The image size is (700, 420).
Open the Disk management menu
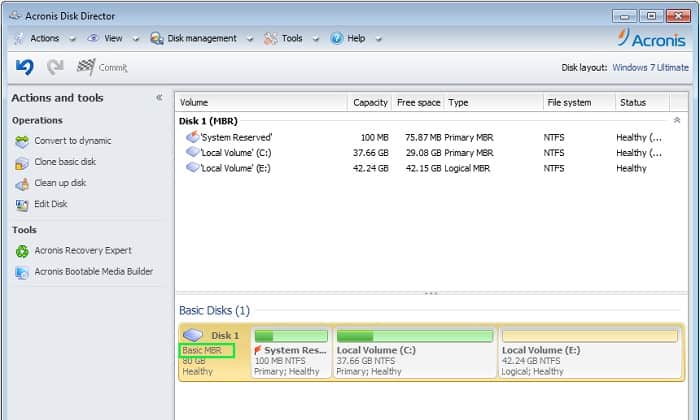coord(202,38)
